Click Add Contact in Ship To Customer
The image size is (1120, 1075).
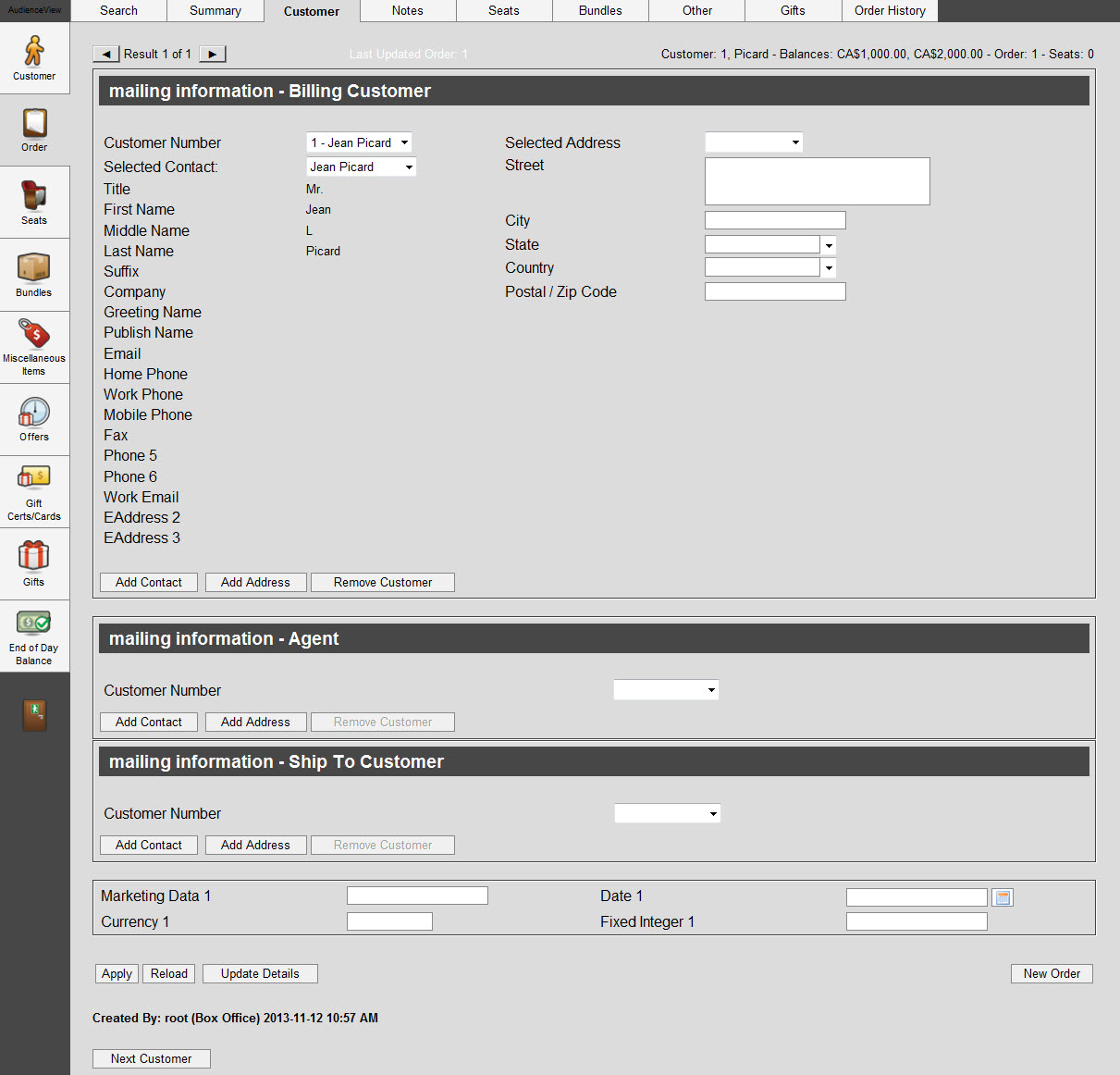(149, 846)
